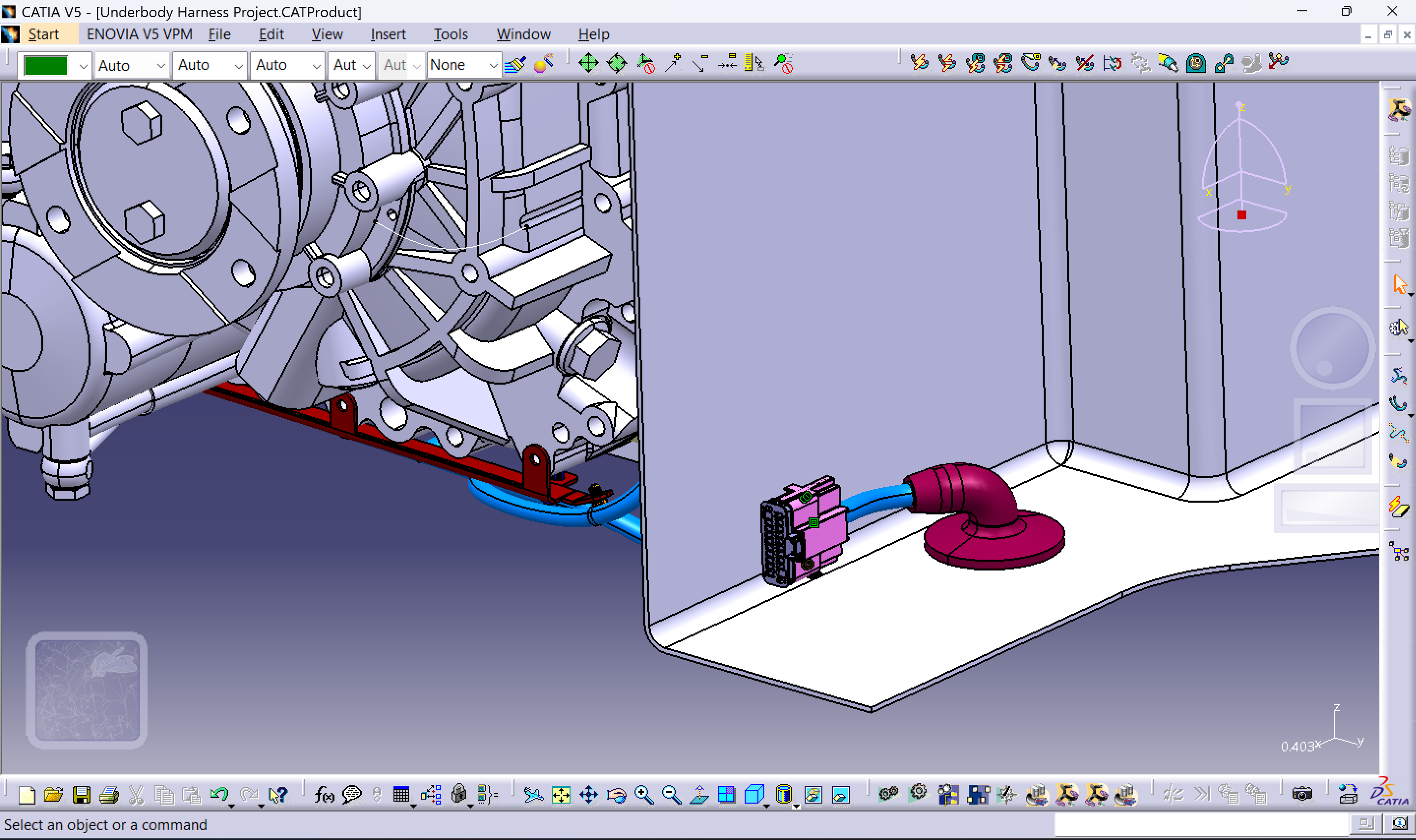Open the Insert menu
Screen dimensions: 1416x840
[388, 34]
